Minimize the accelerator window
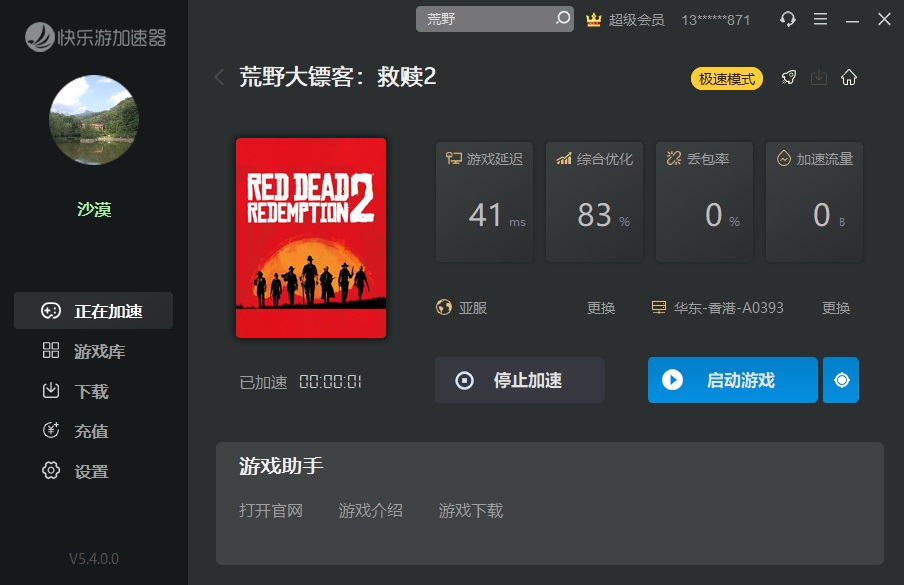This screenshot has width=904, height=585. 852,20
